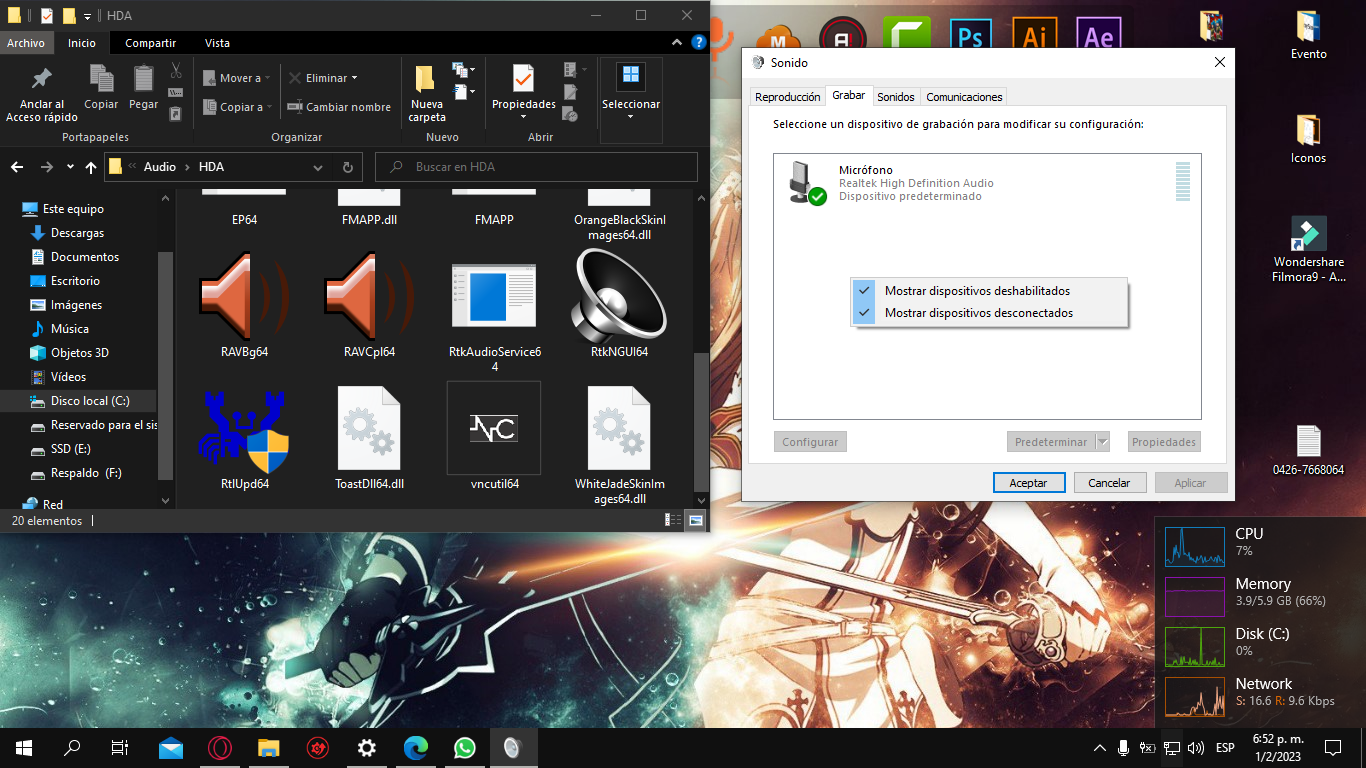
Task: Open Opera browser from taskbar
Action: coord(220,747)
